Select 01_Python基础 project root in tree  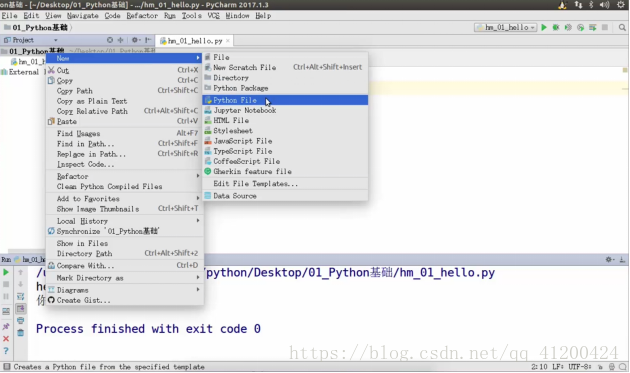point(36,51)
